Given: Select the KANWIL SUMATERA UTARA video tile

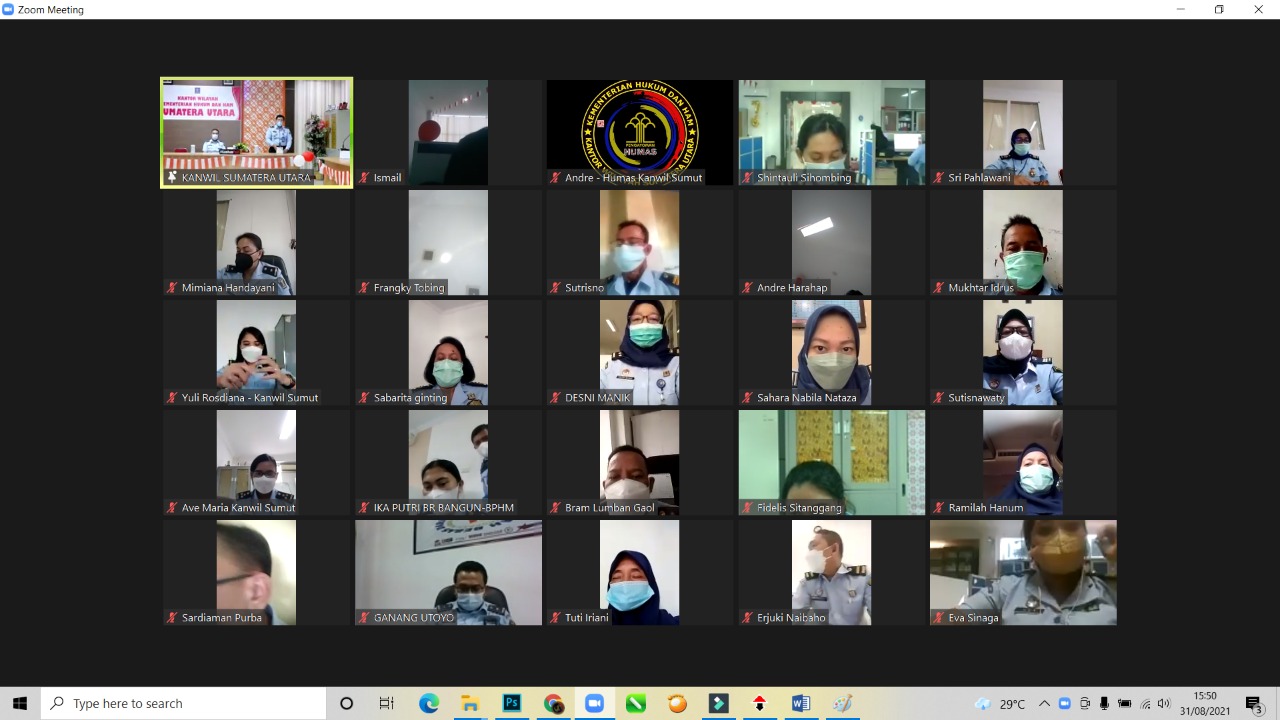Looking at the screenshot, I should coord(257,132).
